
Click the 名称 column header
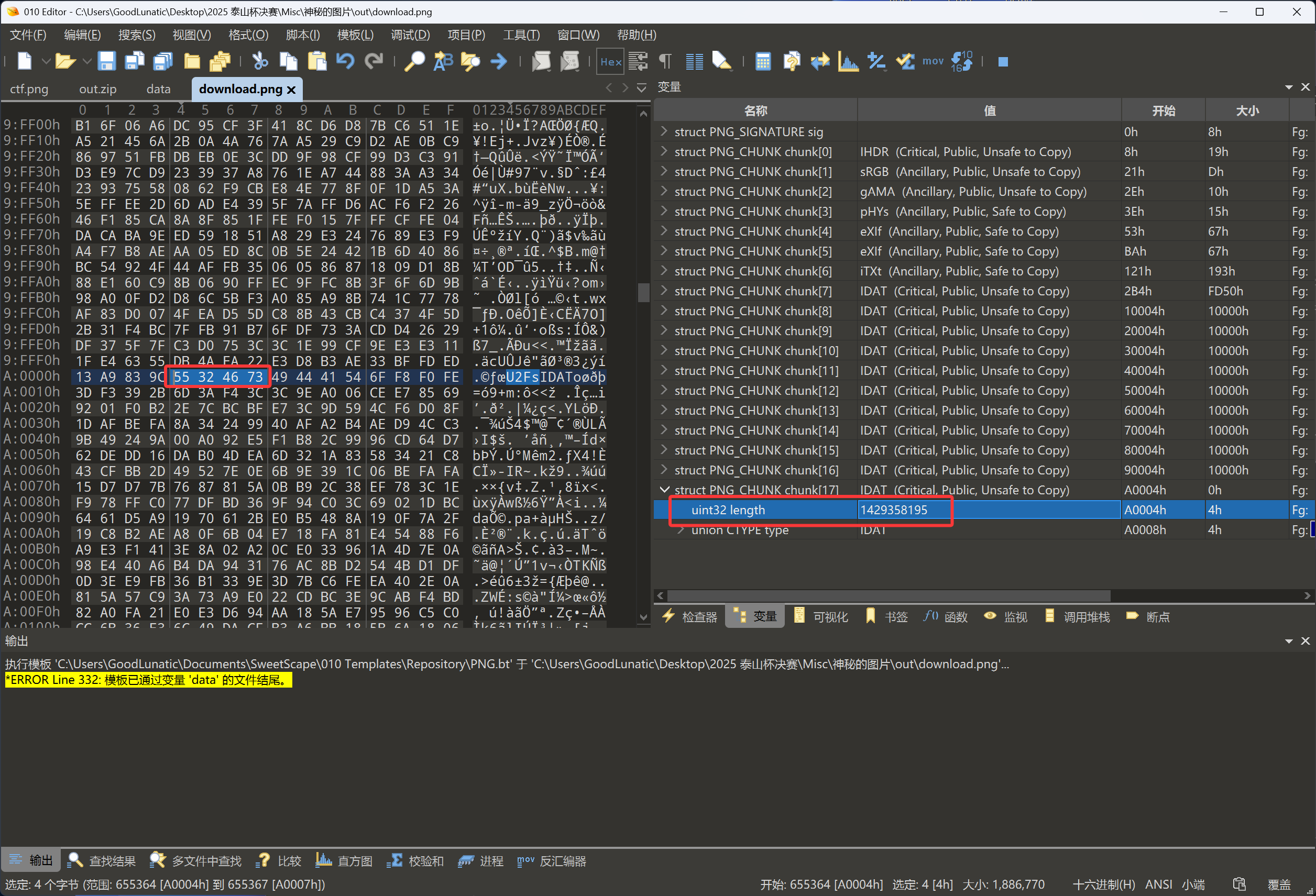coord(756,110)
